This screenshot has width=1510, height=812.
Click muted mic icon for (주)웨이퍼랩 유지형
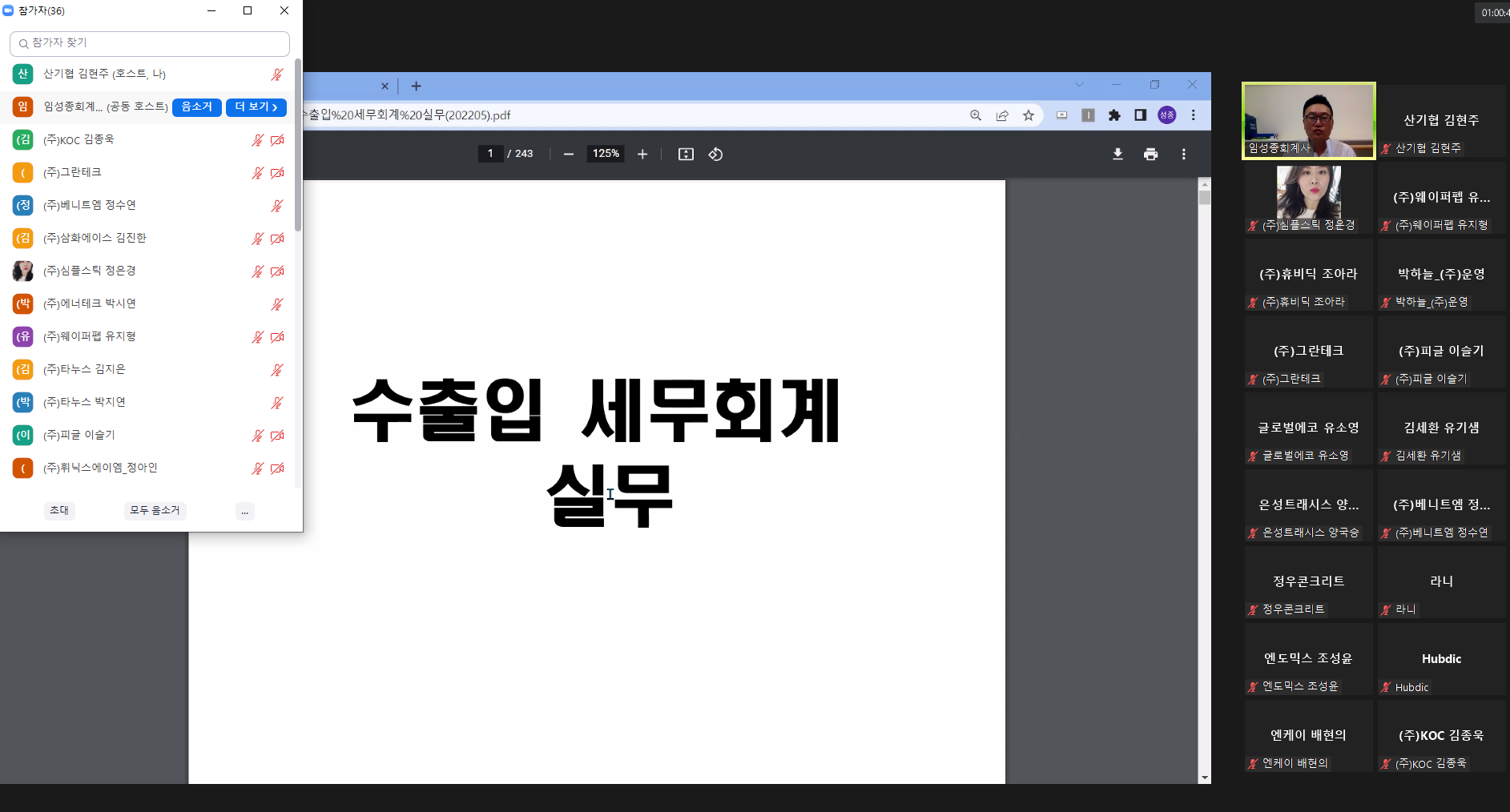pyautogui.click(x=257, y=337)
